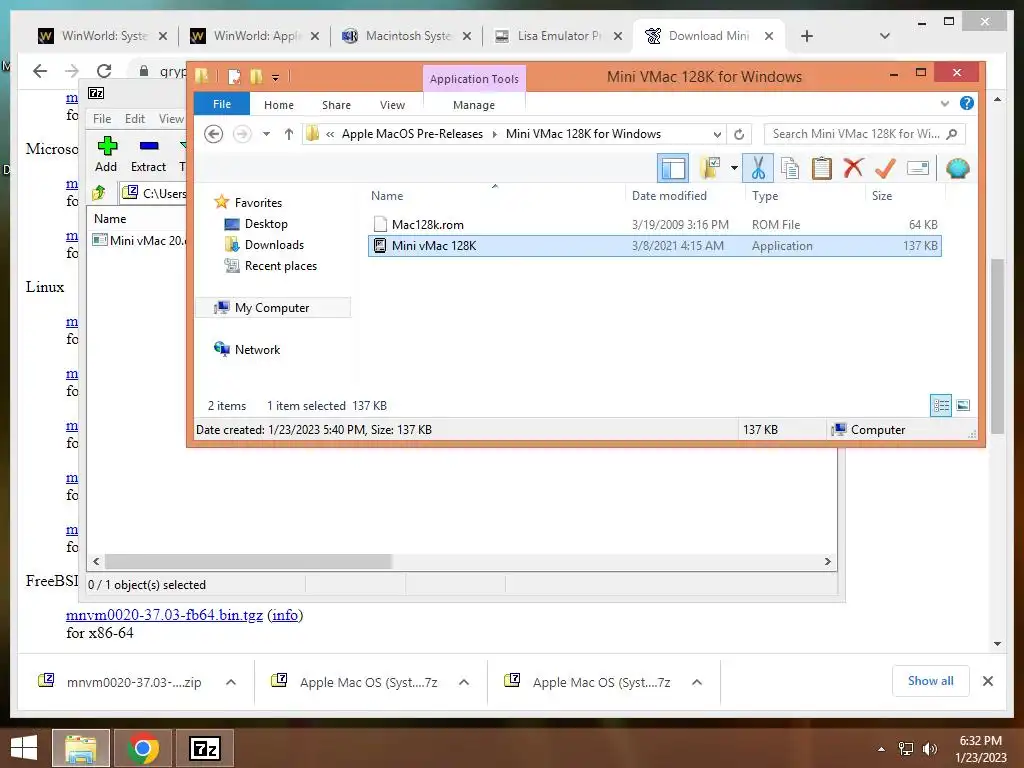The width and height of the screenshot is (1024, 768).
Task: Open Favorites in navigation pane
Action: tap(258, 203)
